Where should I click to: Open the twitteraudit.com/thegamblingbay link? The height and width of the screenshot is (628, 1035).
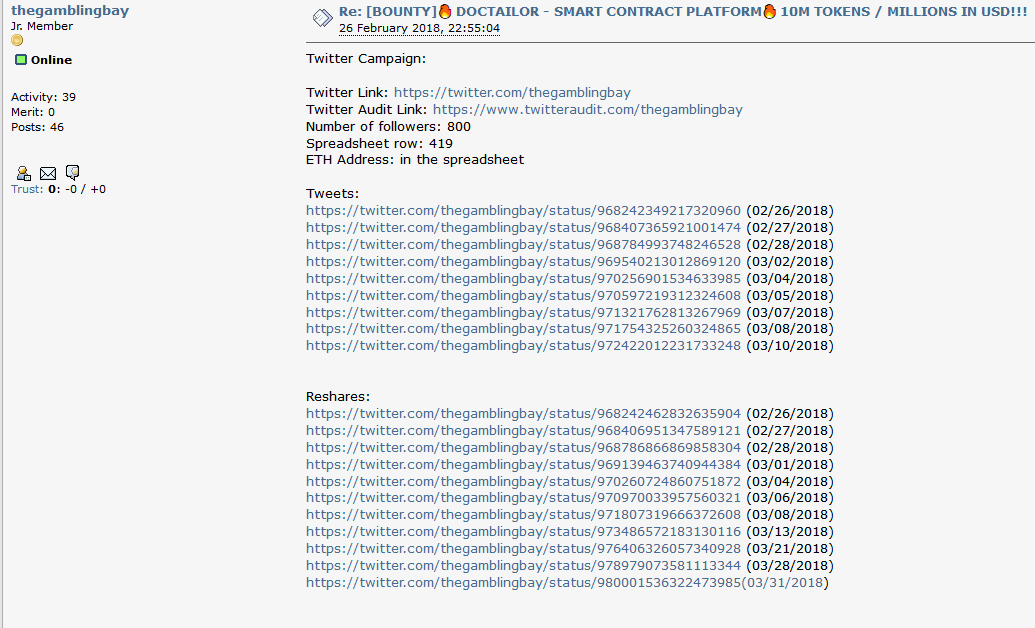[x=587, y=110]
